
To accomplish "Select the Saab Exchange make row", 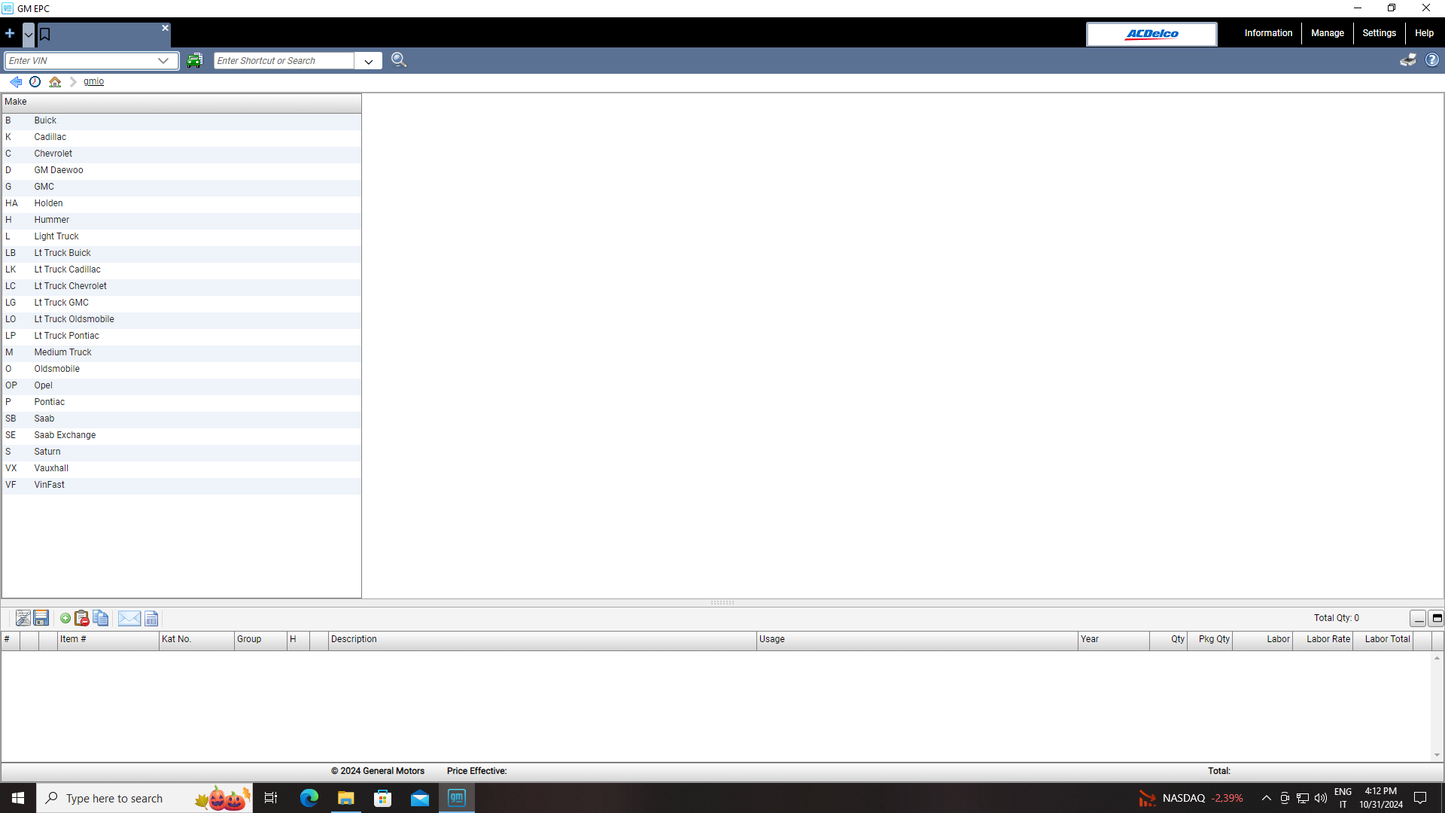I will click(181, 435).
